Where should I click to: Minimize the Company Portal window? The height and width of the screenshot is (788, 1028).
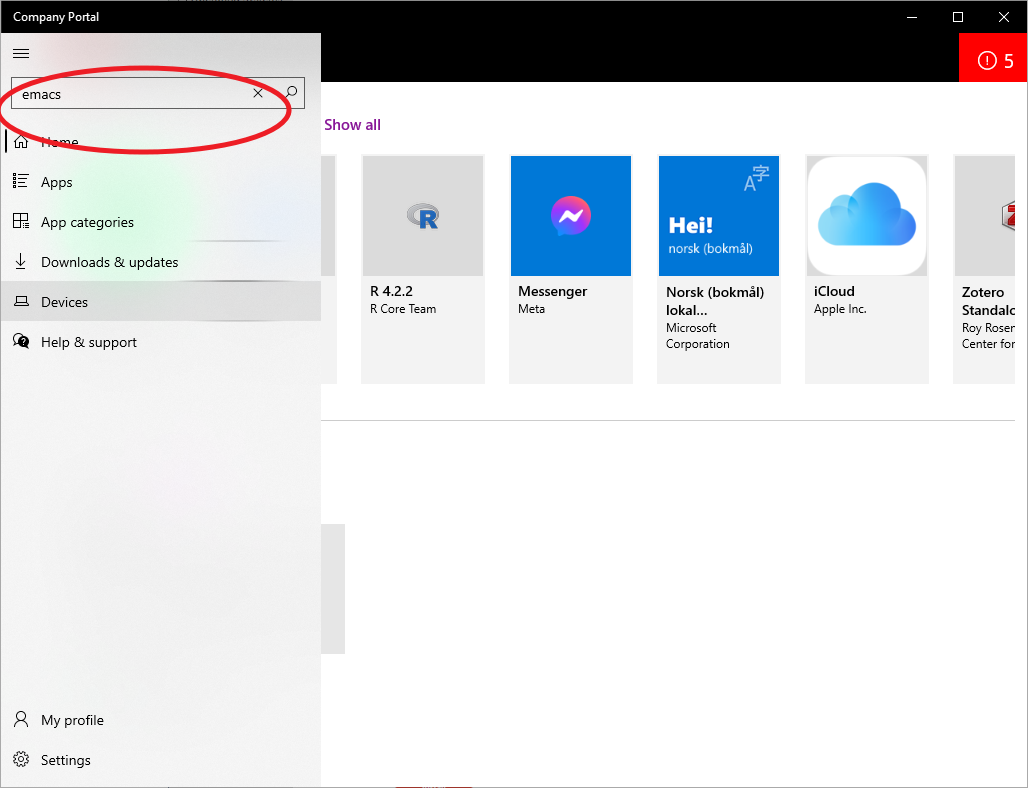(x=912, y=17)
